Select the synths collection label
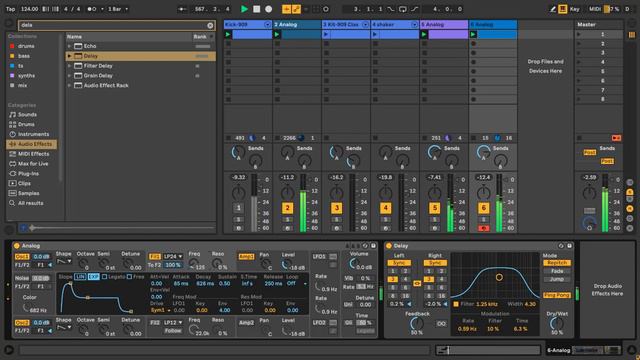 pyautogui.click(x=26, y=76)
